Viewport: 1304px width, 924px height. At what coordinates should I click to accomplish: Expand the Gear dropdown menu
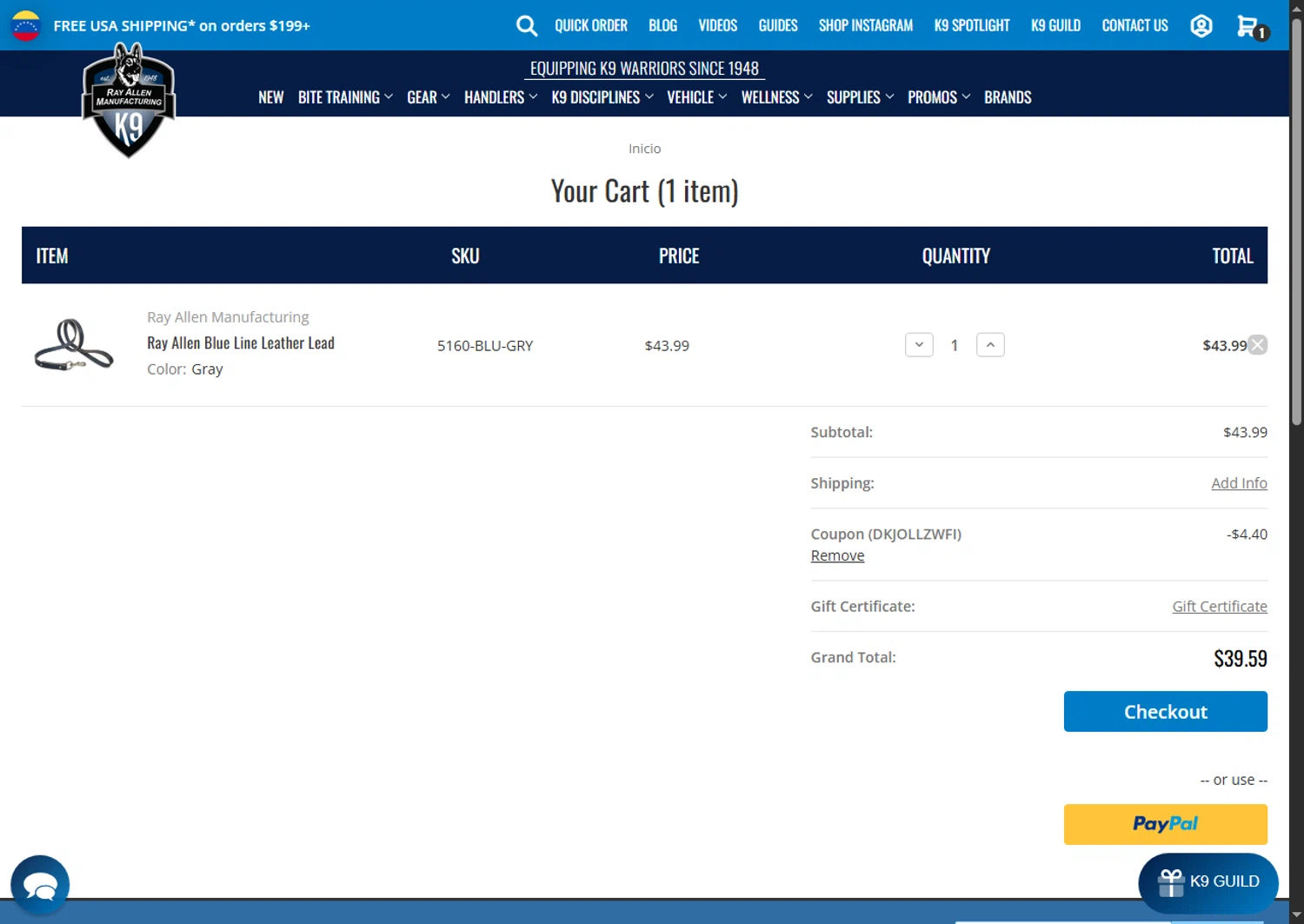click(429, 97)
